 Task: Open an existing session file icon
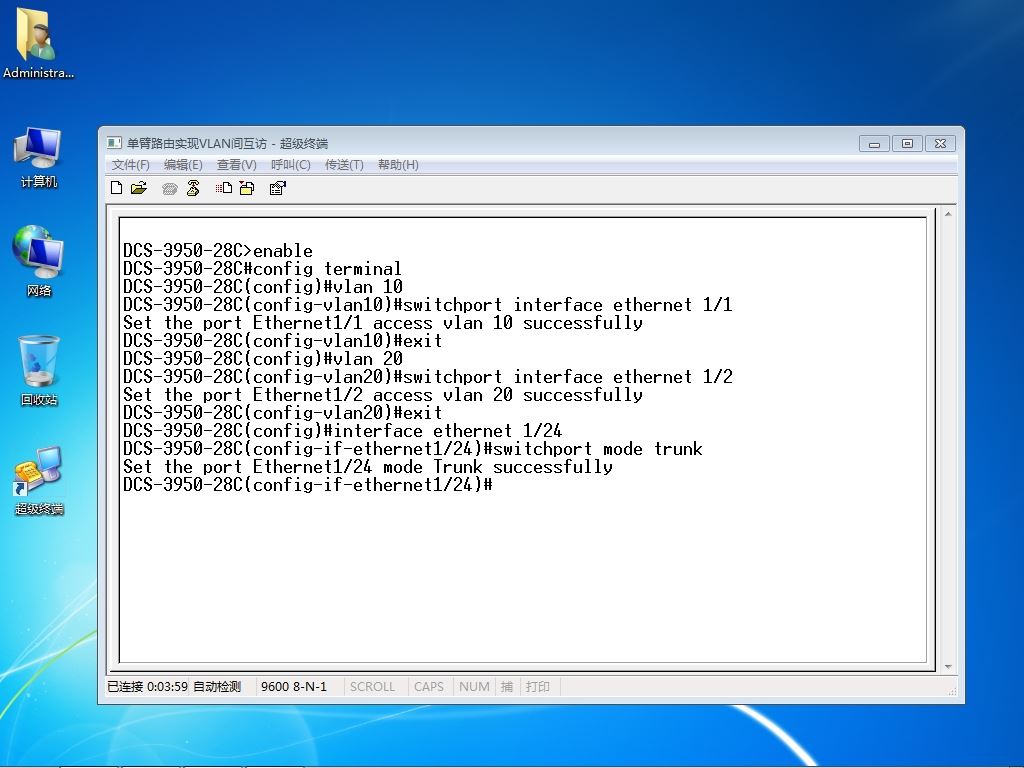[138, 188]
